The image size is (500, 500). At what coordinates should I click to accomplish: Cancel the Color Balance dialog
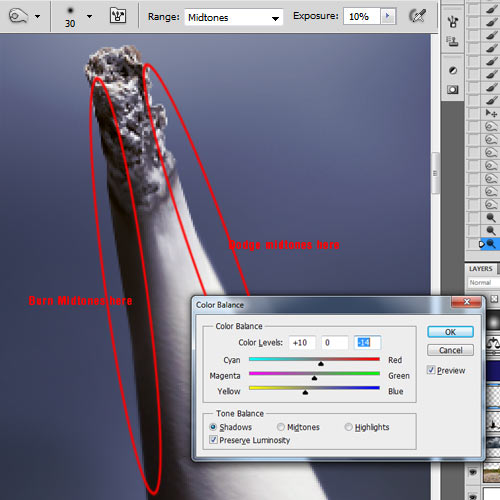coord(450,350)
